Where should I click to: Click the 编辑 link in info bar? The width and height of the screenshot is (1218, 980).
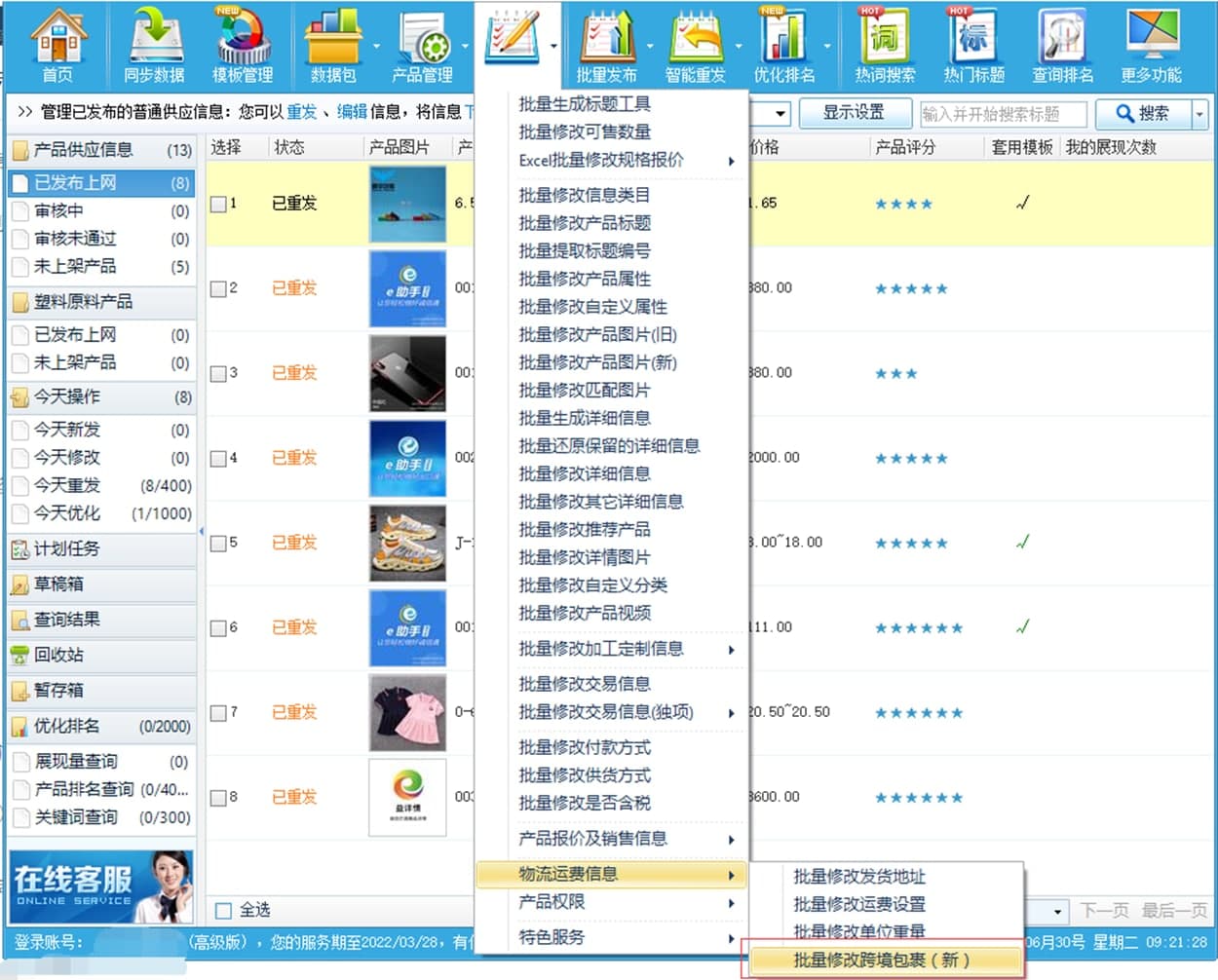[x=352, y=112]
